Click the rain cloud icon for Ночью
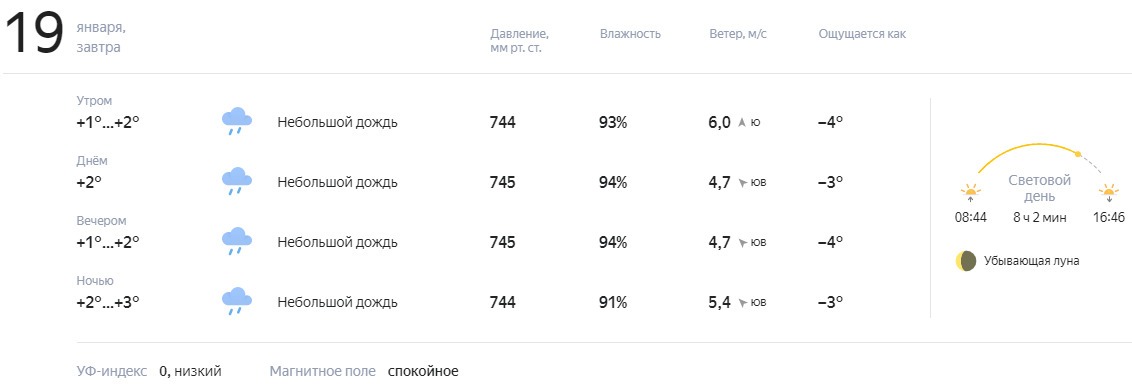The width and height of the screenshot is (1132, 388). pos(236,301)
